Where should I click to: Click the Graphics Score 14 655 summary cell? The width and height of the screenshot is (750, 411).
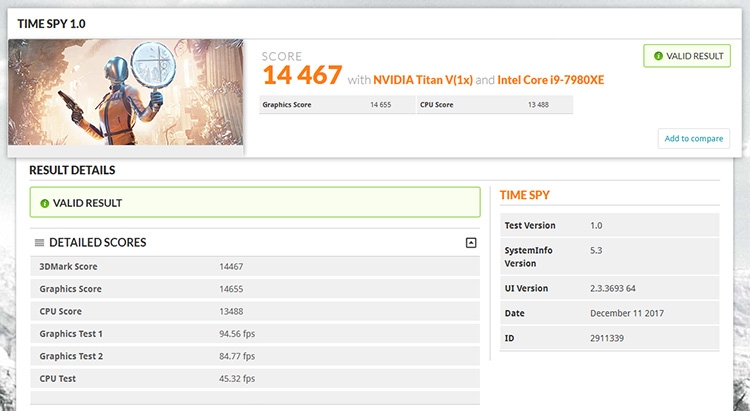pyautogui.click(x=337, y=105)
